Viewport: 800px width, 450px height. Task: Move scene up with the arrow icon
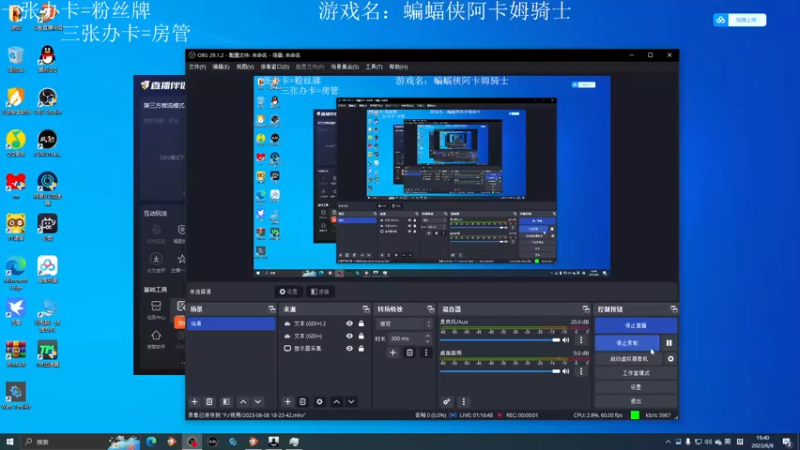tap(243, 402)
